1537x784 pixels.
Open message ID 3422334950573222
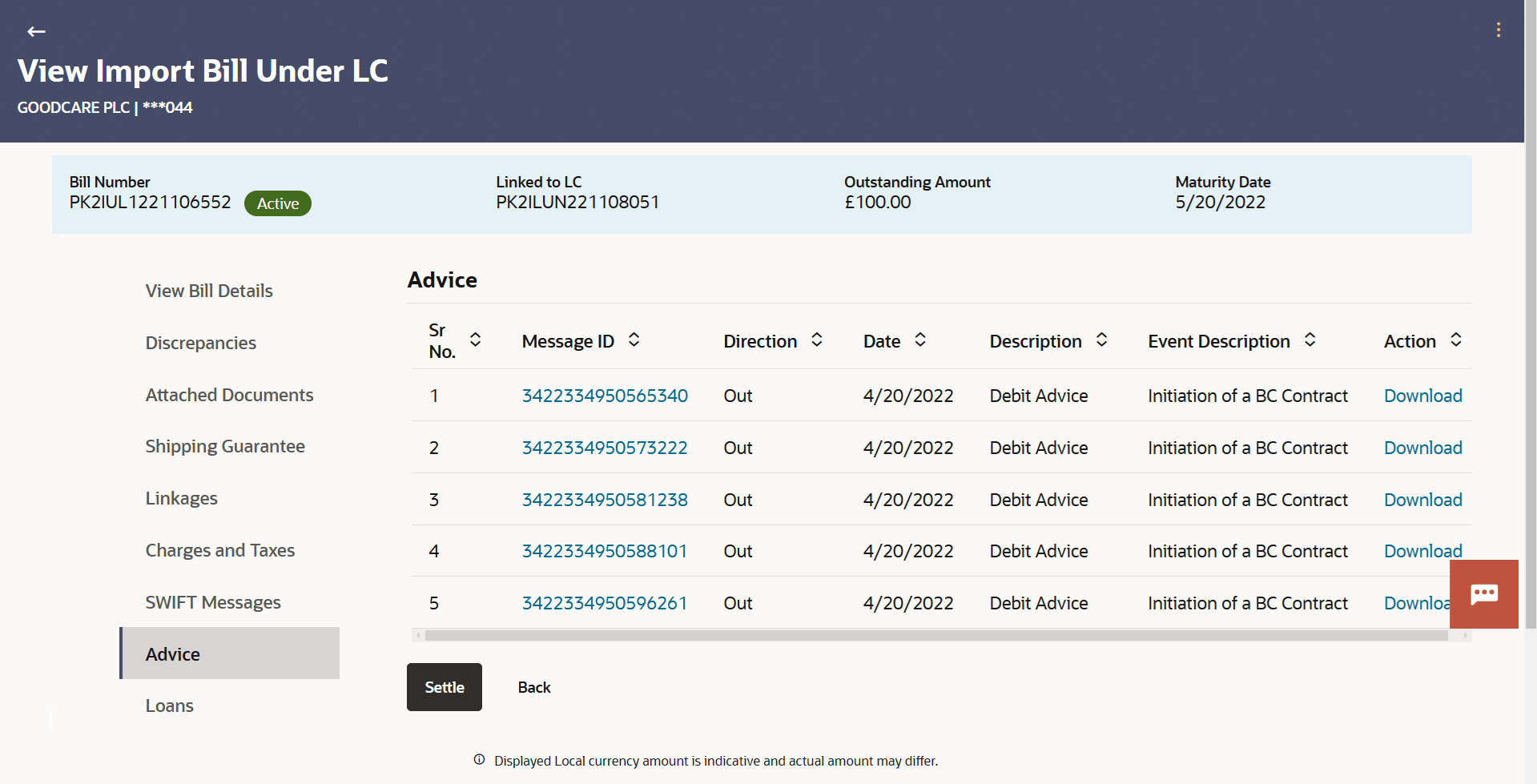click(605, 448)
